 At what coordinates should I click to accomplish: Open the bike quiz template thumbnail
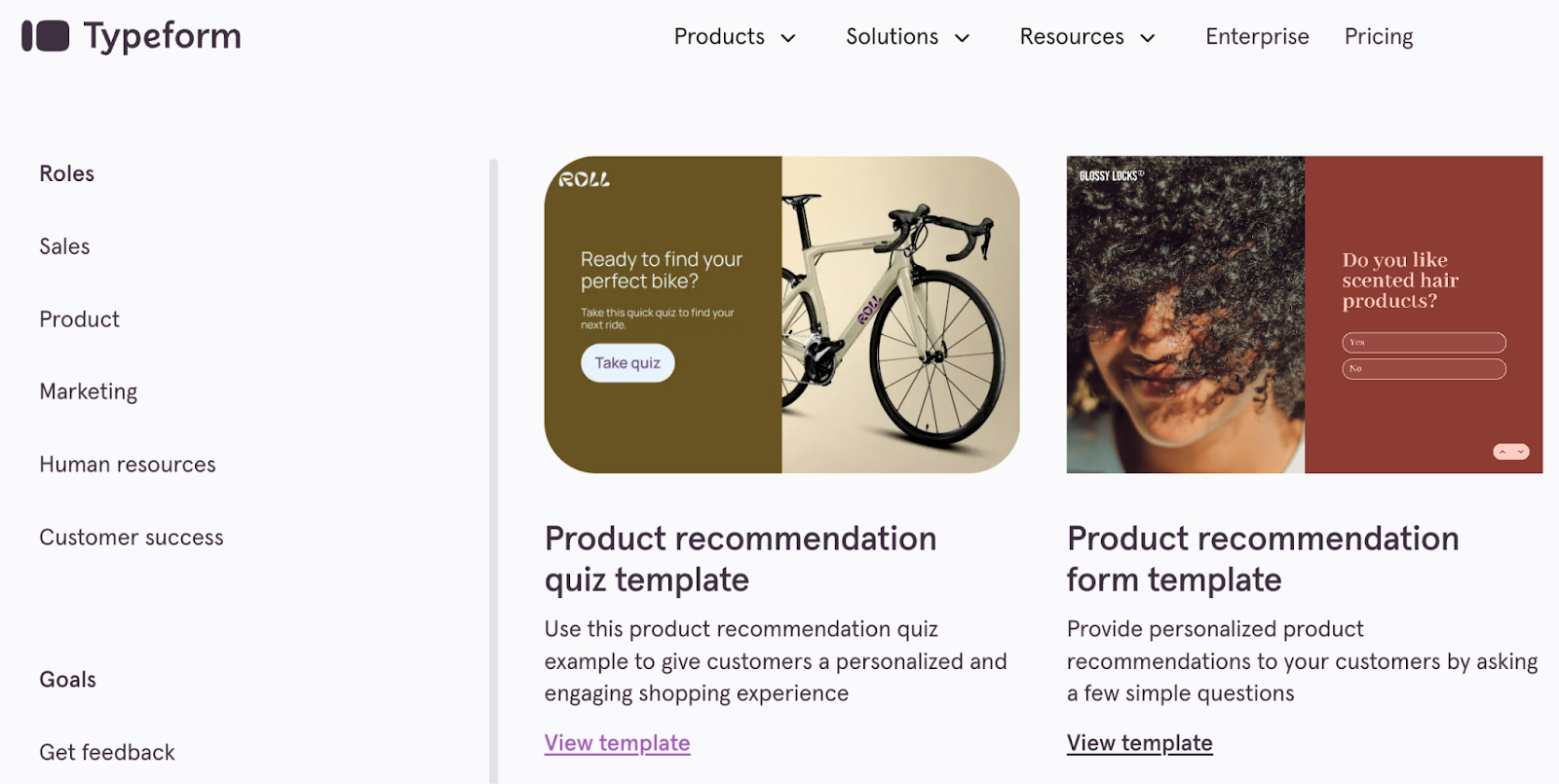781,315
